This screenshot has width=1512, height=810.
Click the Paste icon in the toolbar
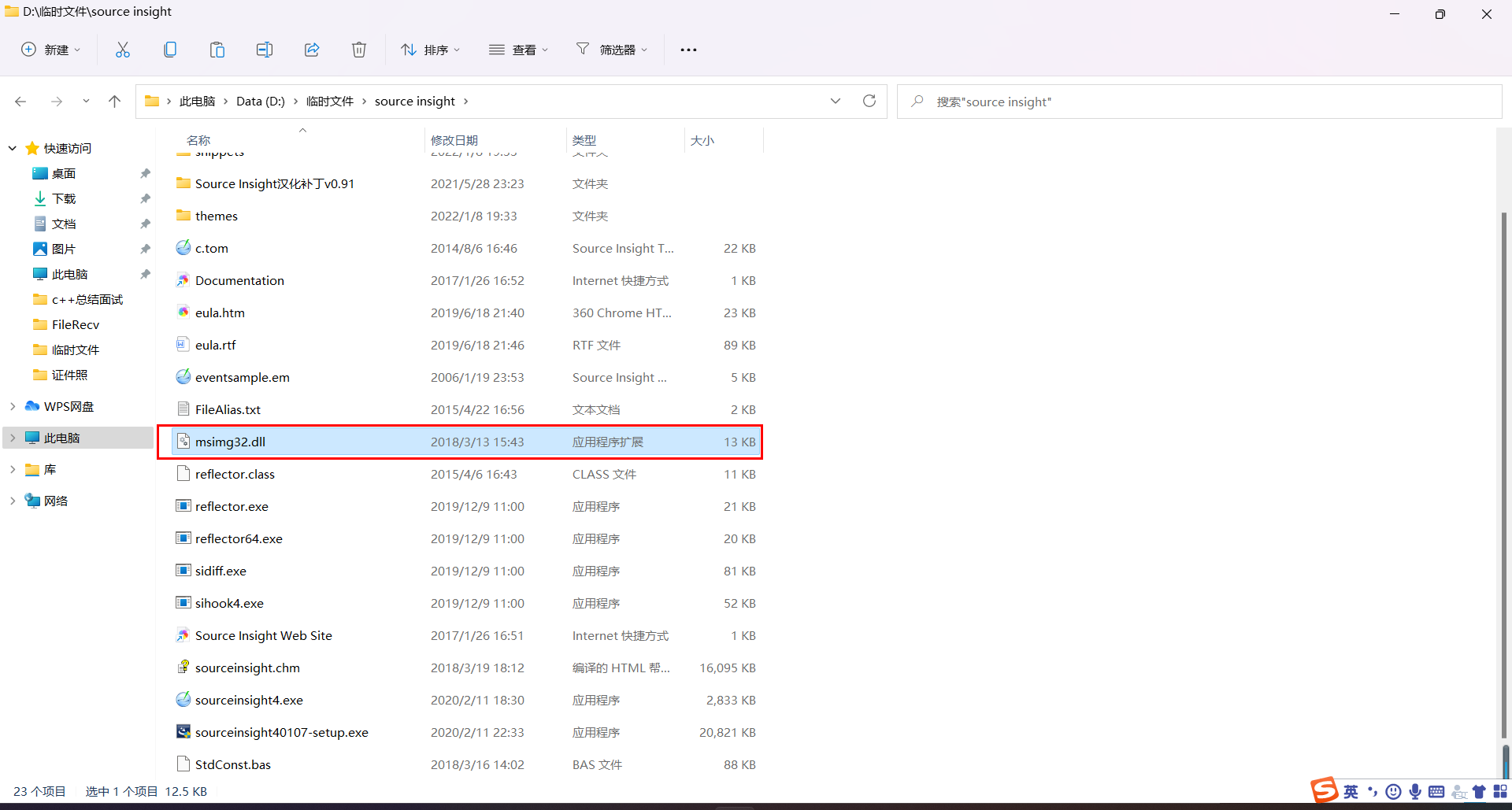coord(217,49)
